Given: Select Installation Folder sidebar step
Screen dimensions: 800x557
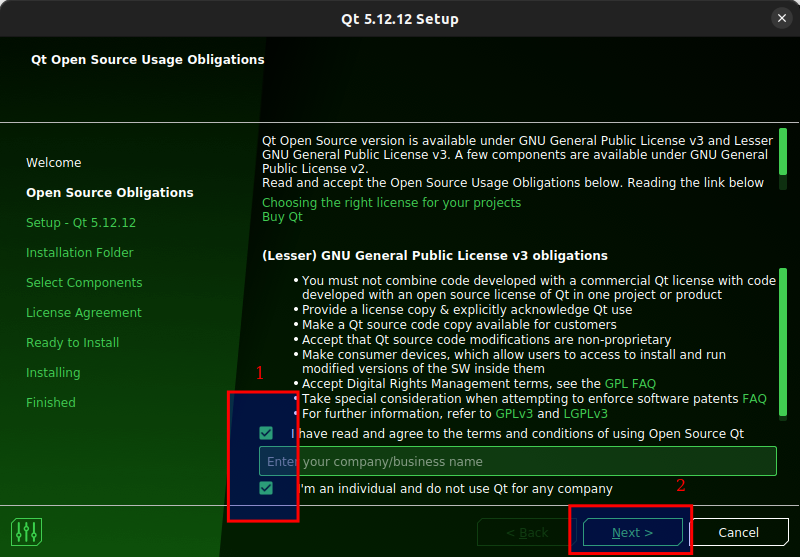Looking at the screenshot, I should coord(80,252).
